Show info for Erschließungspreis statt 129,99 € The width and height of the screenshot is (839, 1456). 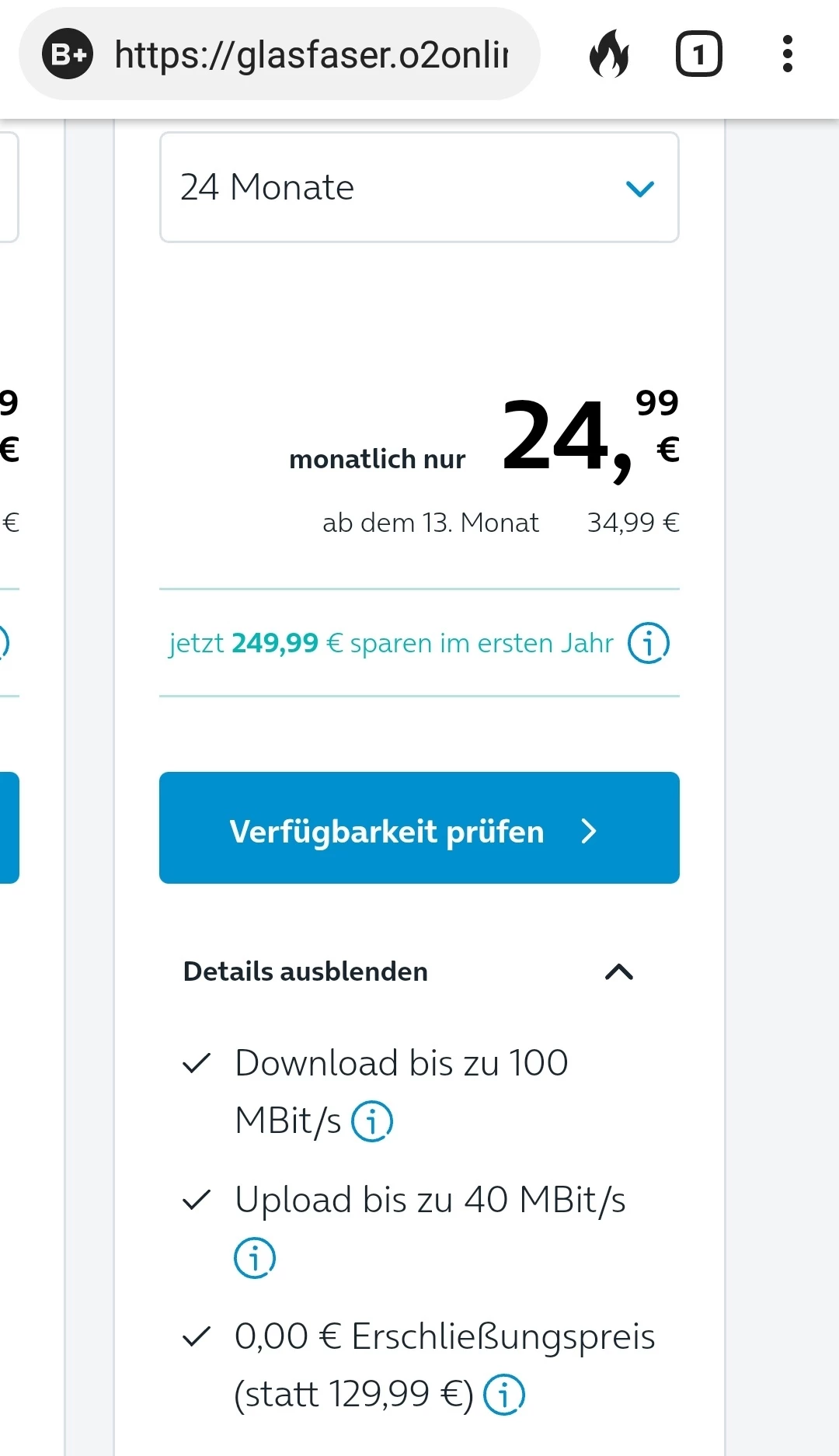(x=504, y=1395)
